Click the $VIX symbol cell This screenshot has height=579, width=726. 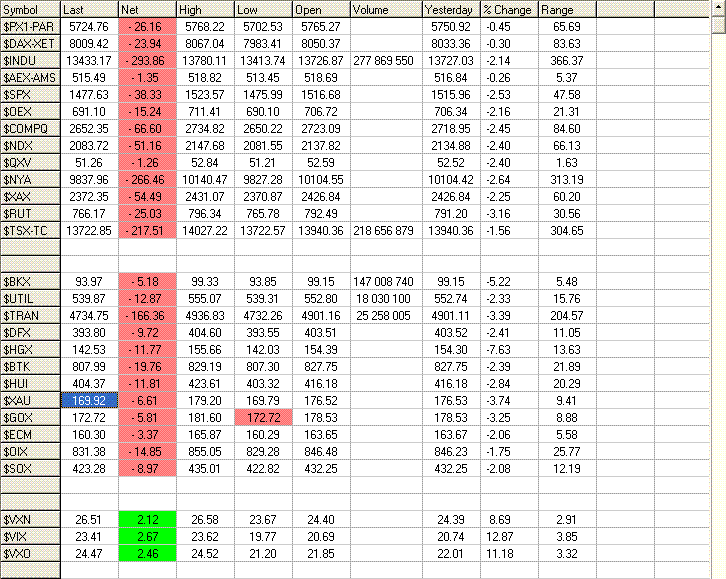click(30, 536)
